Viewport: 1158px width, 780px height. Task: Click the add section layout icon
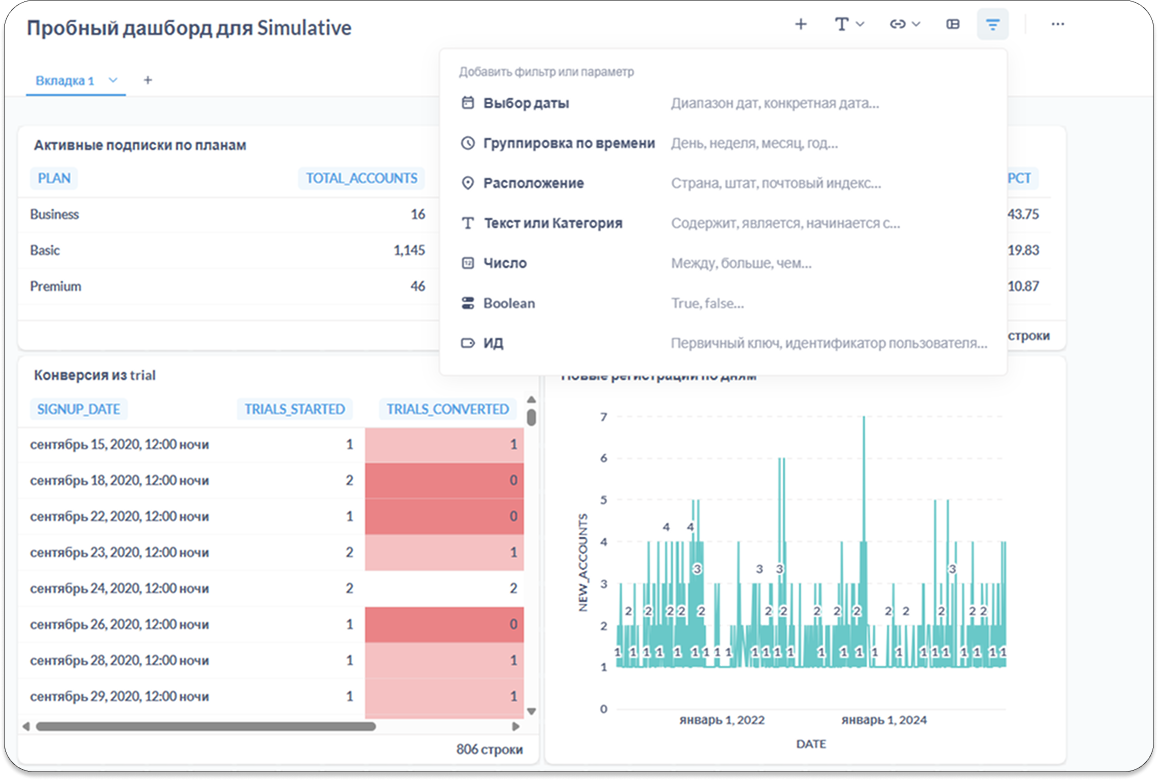(953, 24)
